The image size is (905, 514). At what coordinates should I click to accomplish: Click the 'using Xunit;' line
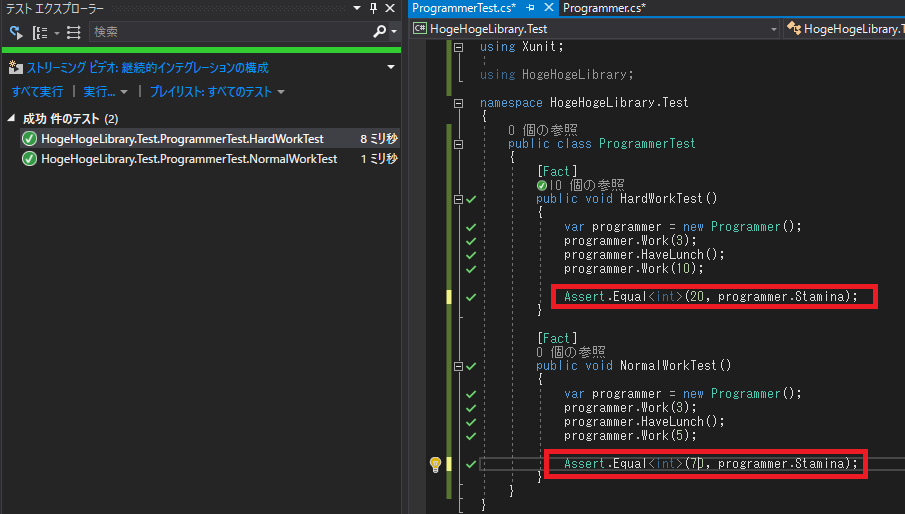pos(522,47)
